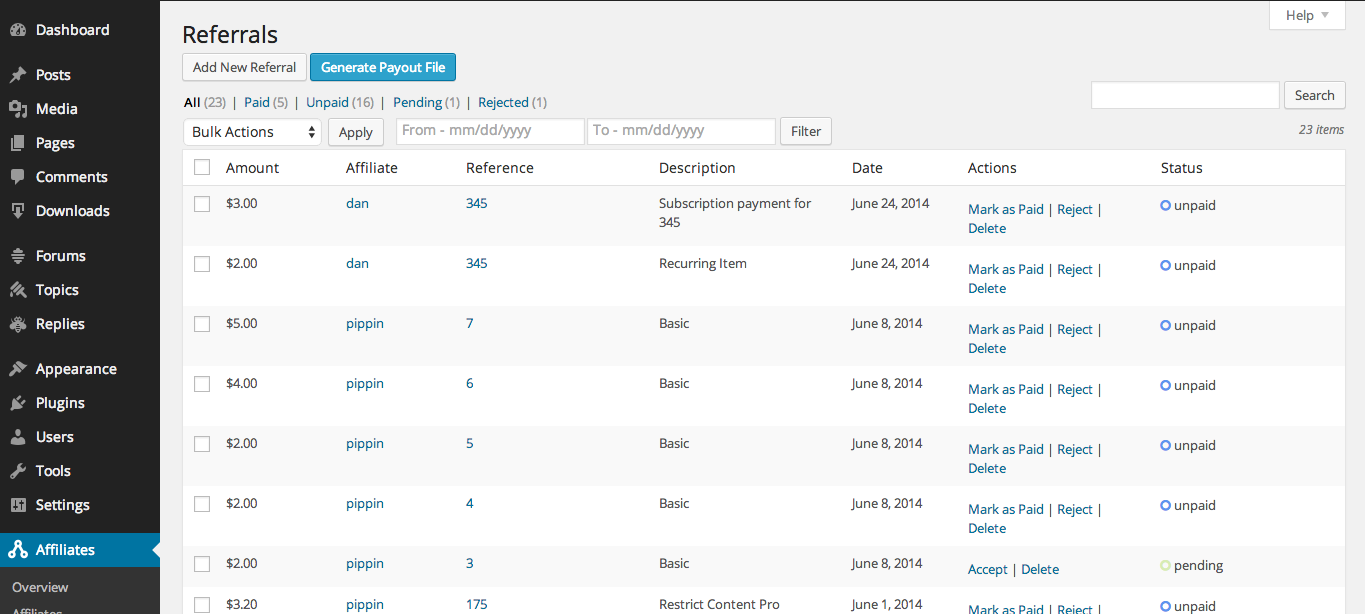
Task: Click unpaid status circle in $3.00 row
Action: coord(1165,205)
